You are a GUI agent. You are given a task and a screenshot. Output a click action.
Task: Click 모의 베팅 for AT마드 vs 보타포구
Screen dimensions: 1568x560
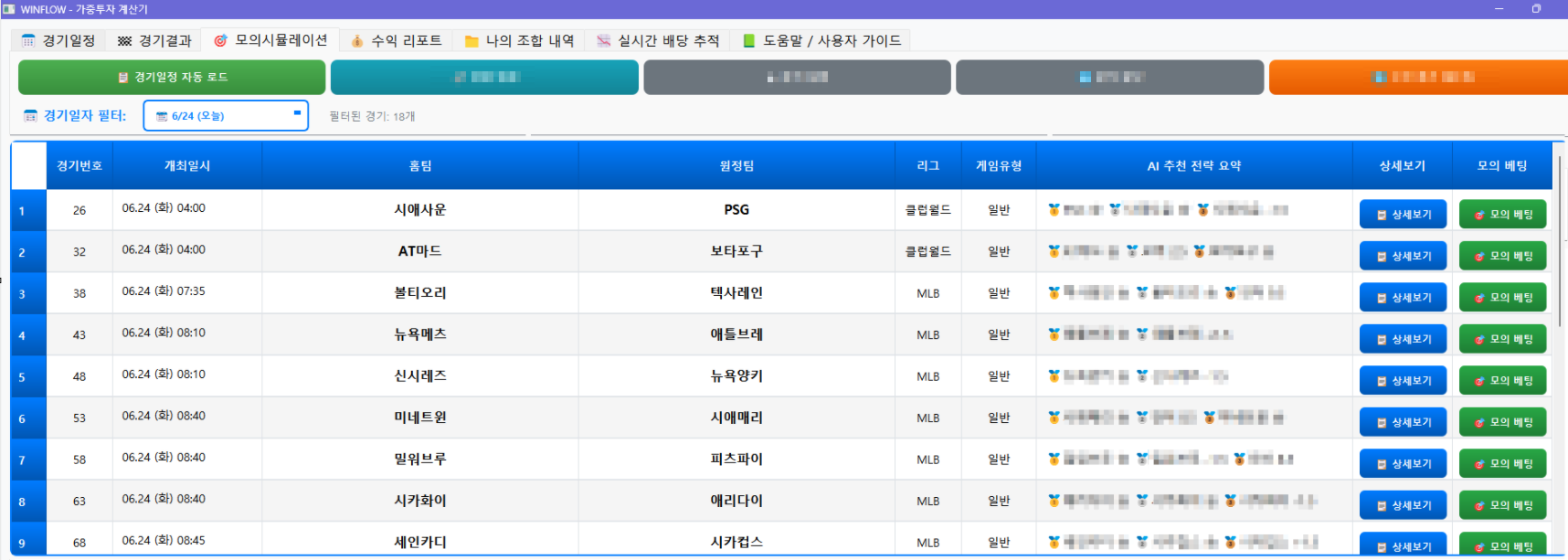point(1502,256)
